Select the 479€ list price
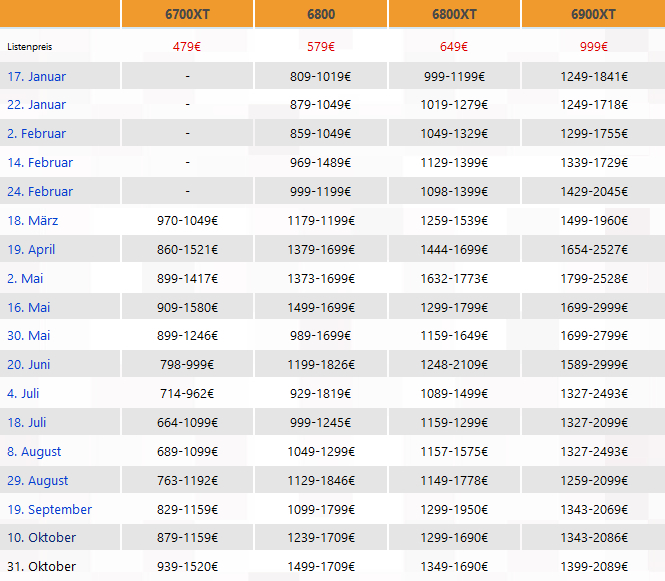 pos(187,47)
